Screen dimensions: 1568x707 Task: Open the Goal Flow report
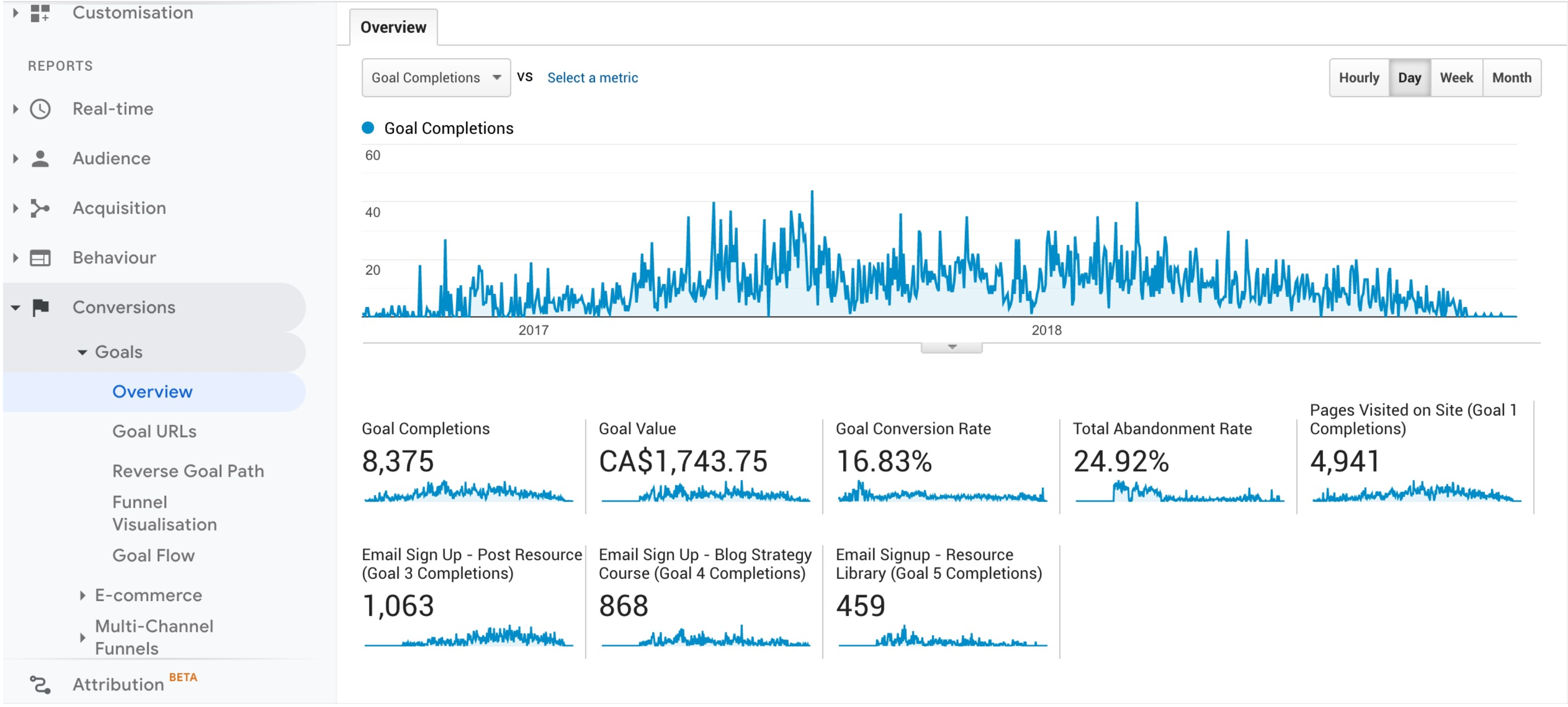(154, 555)
